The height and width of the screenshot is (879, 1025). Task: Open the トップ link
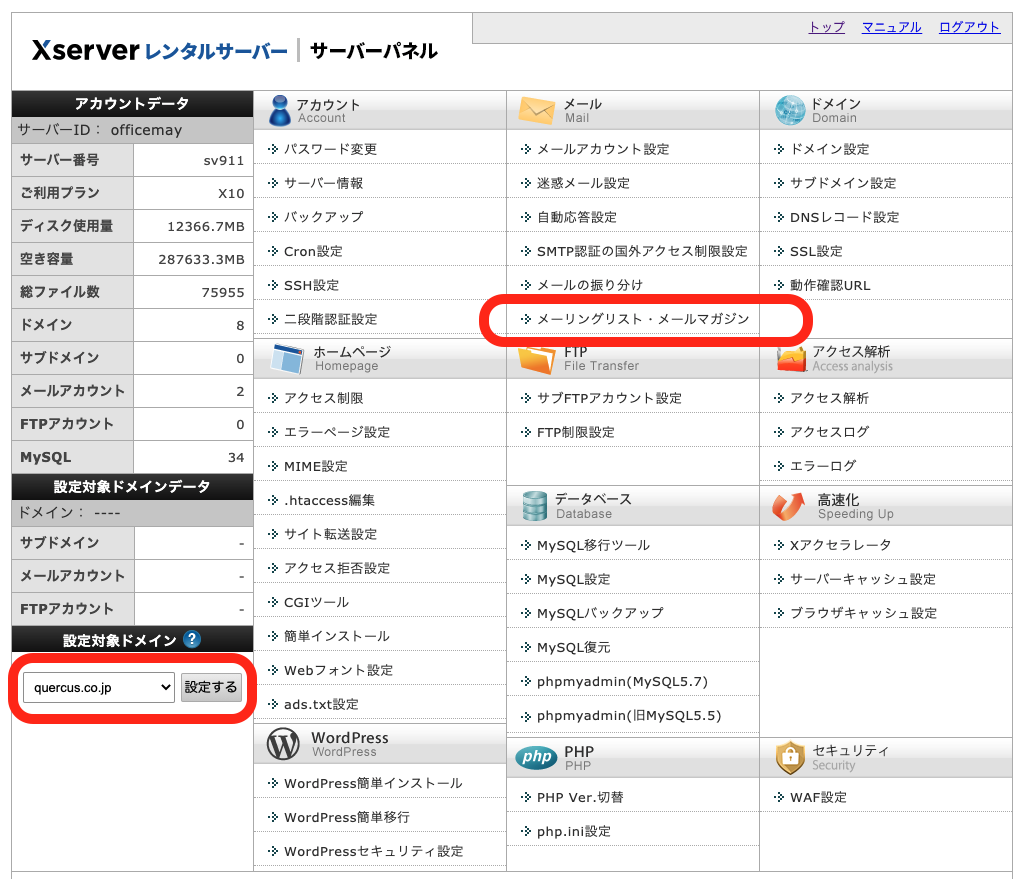coord(827,27)
